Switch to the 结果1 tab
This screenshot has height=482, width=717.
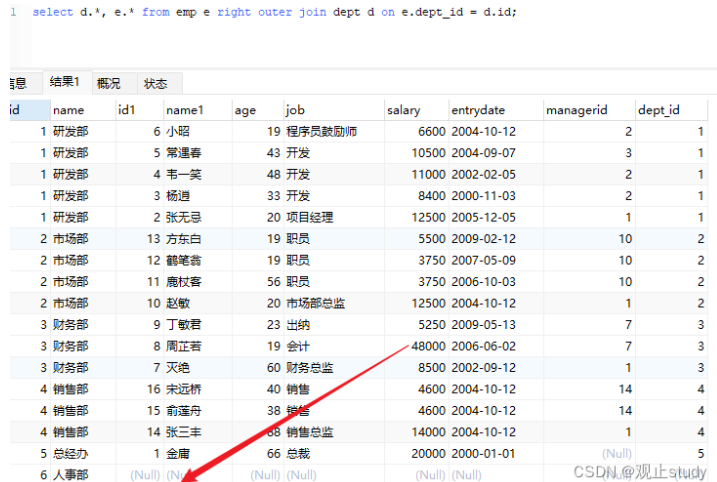click(x=67, y=82)
